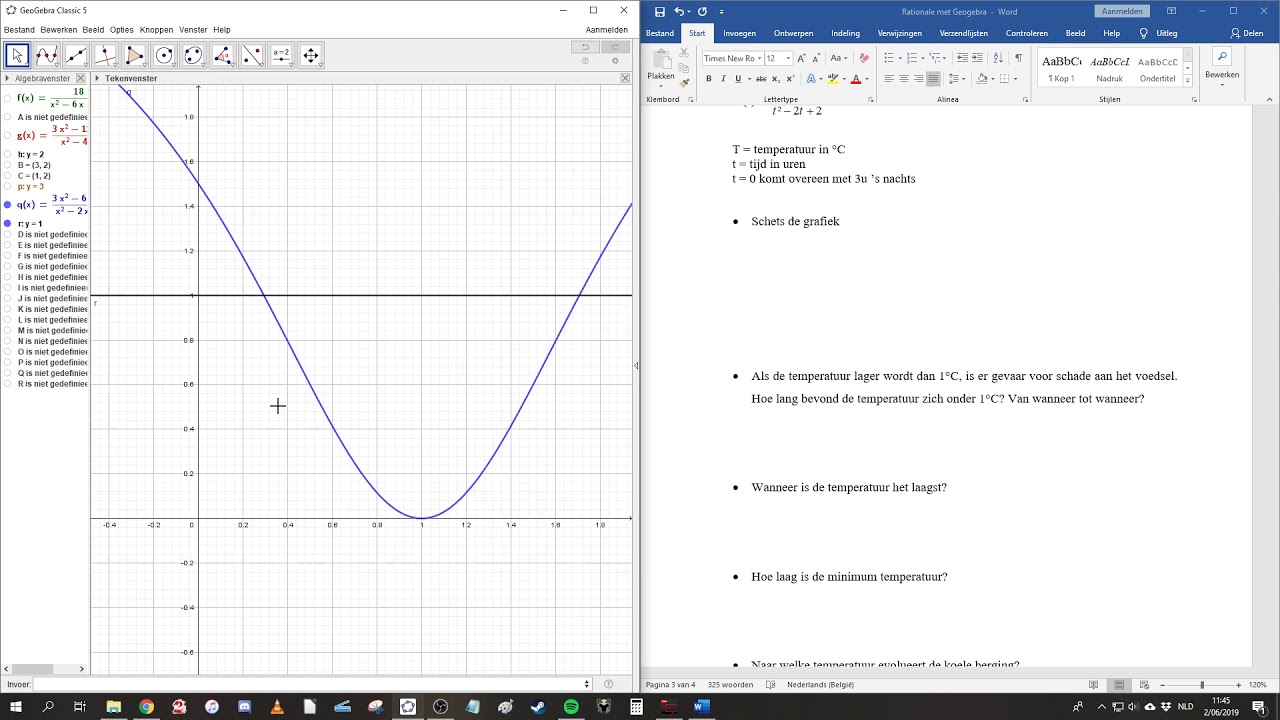
Task: Toggle visibility of function g(x)
Action: pos(8,135)
